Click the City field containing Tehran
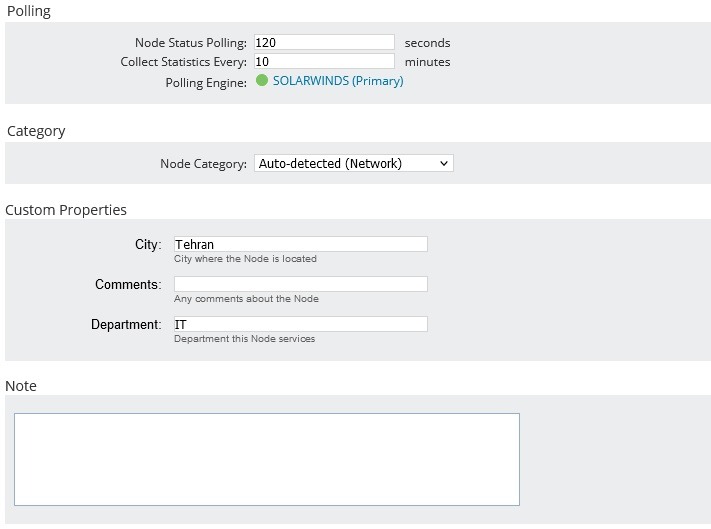Image resolution: width=711 pixels, height=529 pixels. (300, 244)
